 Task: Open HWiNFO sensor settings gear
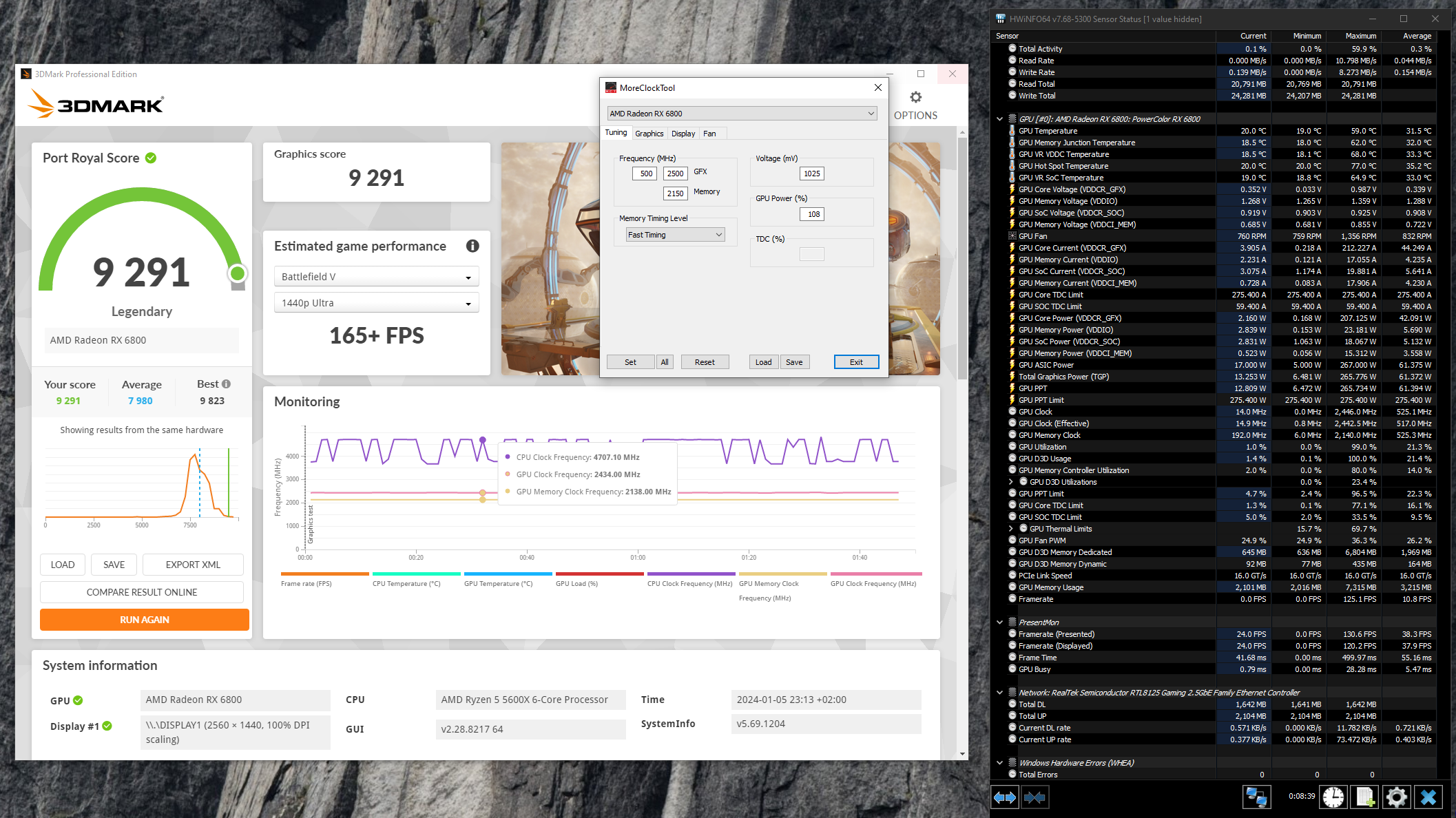click(1397, 797)
